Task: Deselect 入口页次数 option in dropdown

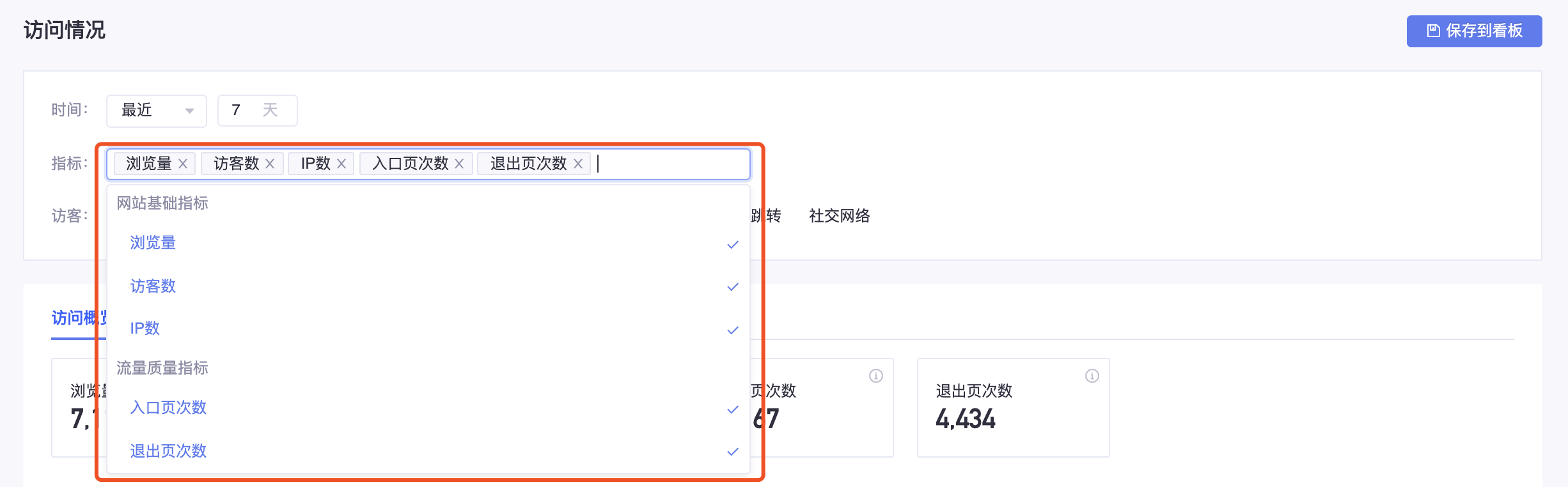Action: click(x=428, y=408)
